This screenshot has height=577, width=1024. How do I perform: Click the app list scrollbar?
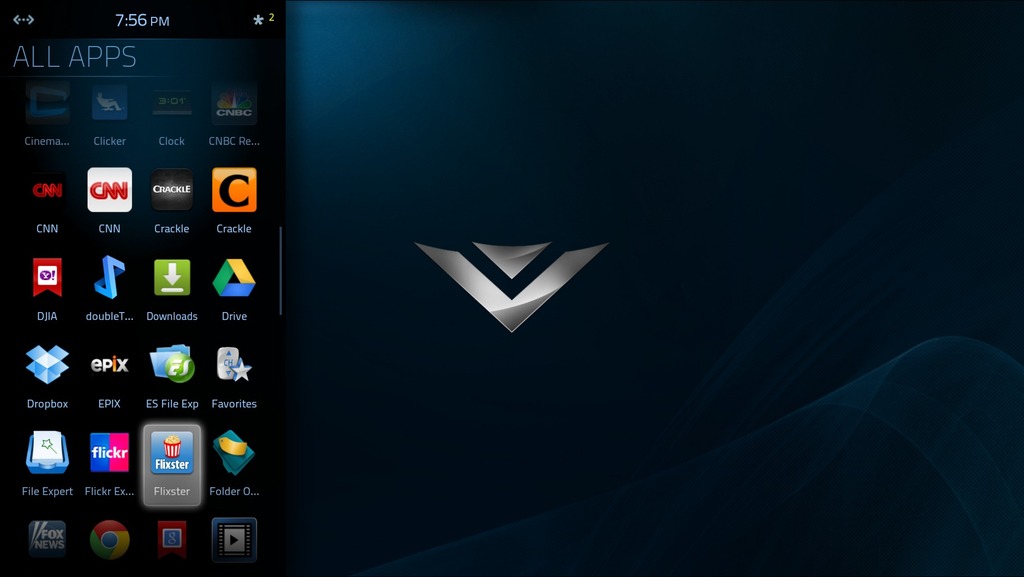pyautogui.click(x=281, y=270)
